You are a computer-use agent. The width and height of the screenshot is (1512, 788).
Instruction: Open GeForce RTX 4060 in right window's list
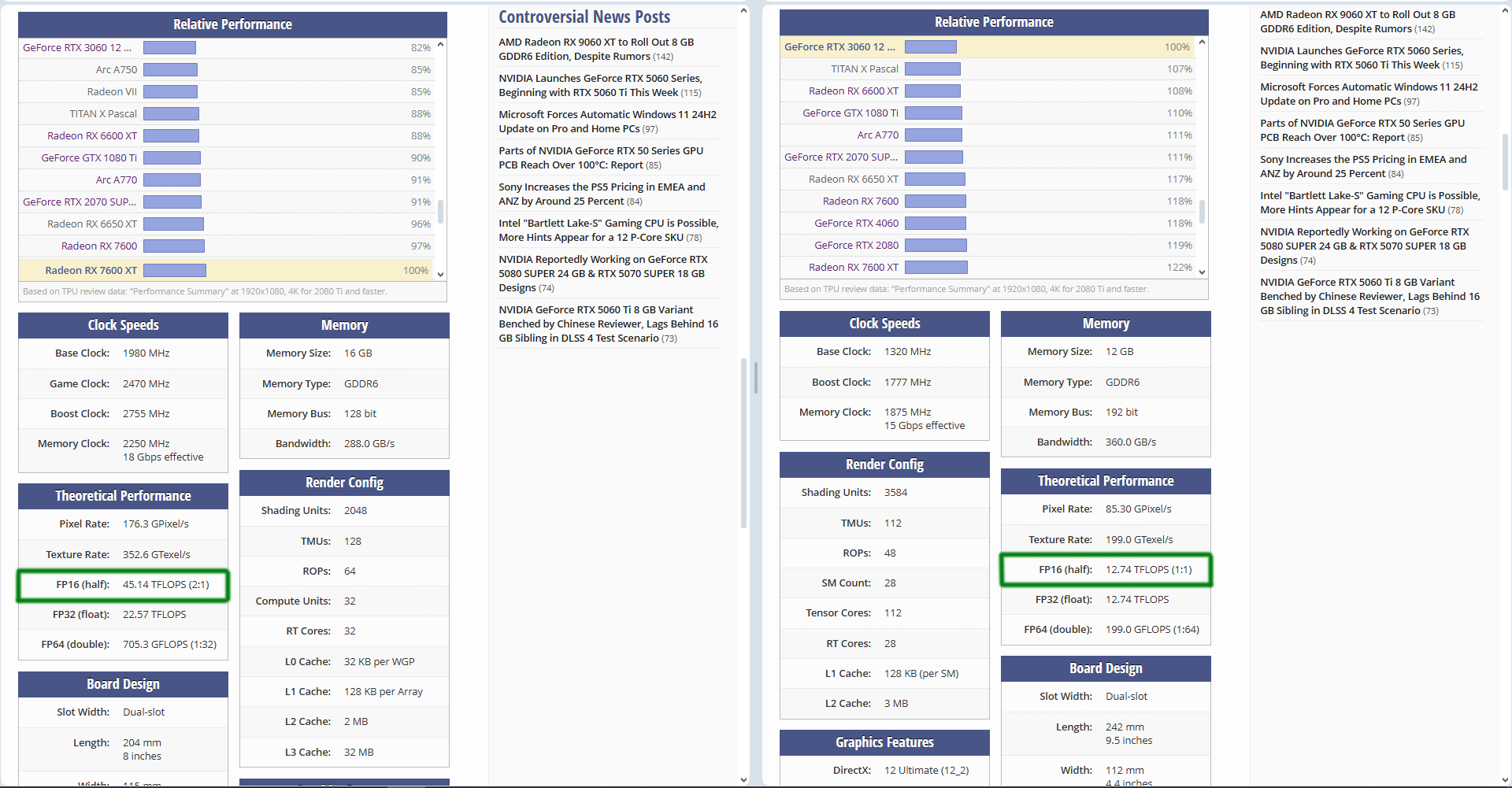[857, 223]
